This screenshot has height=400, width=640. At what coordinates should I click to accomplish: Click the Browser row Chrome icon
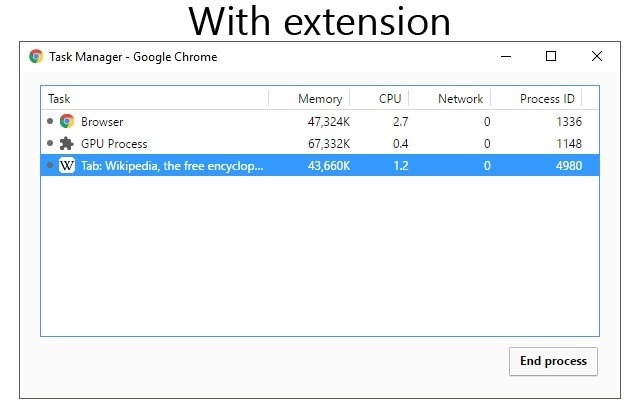coord(67,121)
